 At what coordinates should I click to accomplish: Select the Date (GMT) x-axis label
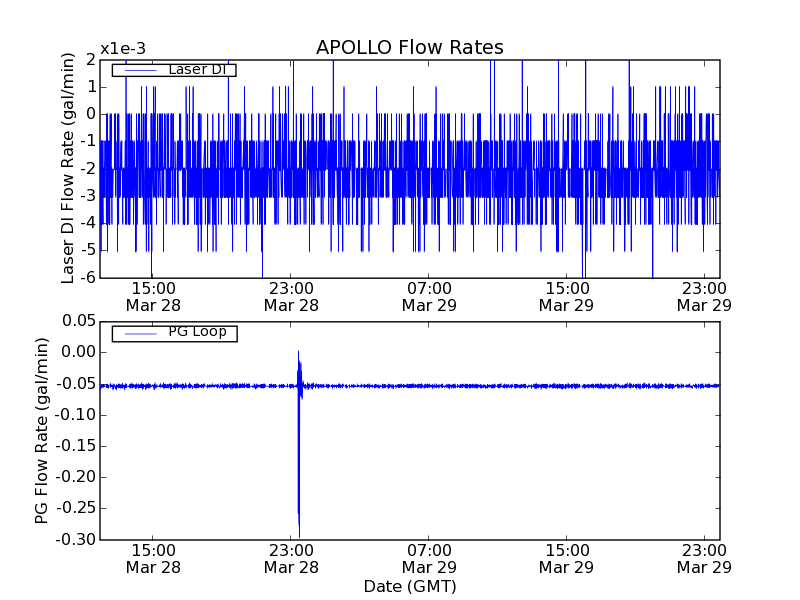(x=409, y=586)
